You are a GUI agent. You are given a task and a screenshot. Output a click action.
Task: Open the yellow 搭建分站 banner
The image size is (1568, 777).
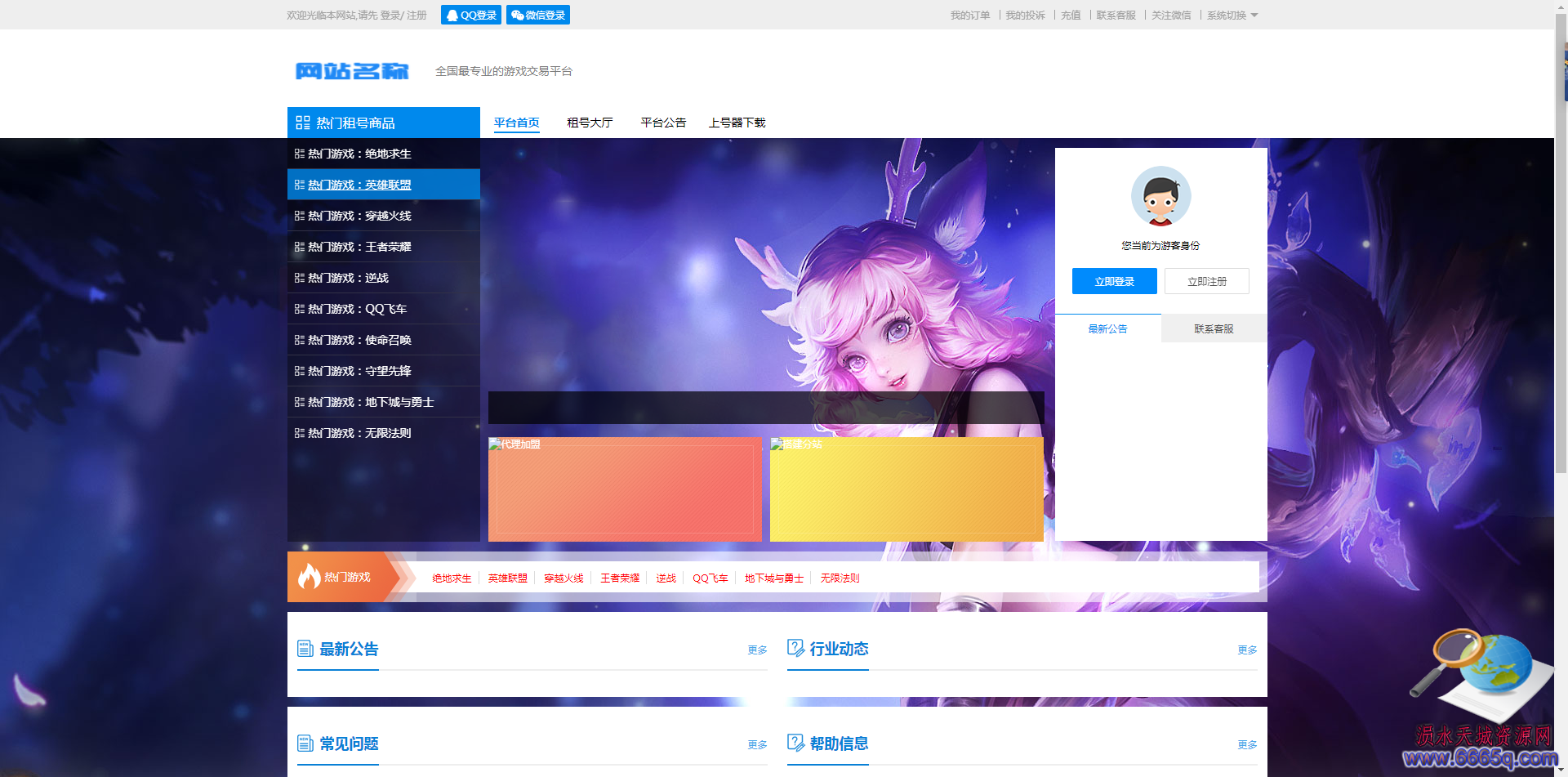906,489
